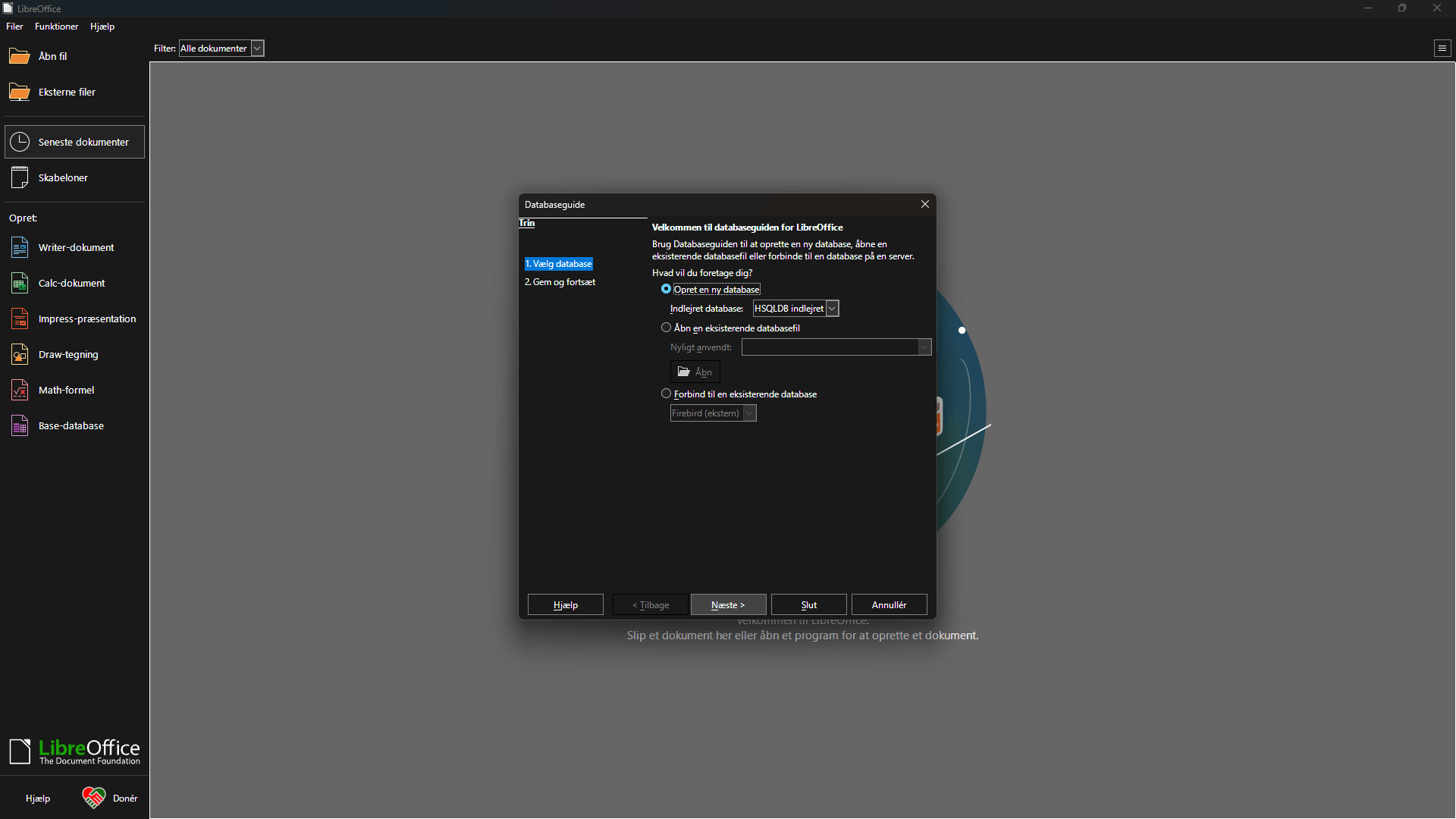Click the Math-formel icon

tap(20, 390)
